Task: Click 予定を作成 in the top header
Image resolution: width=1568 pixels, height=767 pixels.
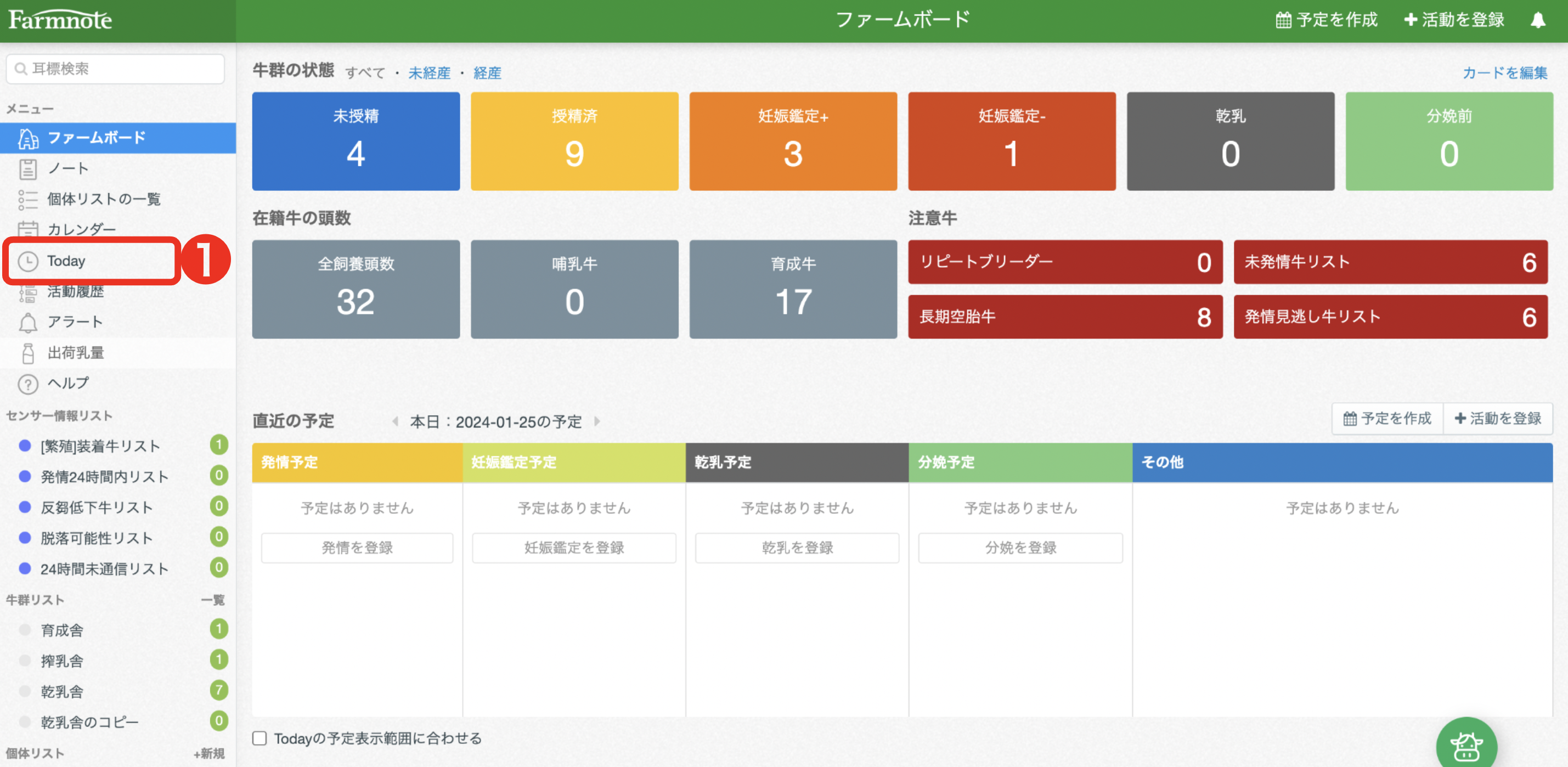Action: tap(1327, 20)
